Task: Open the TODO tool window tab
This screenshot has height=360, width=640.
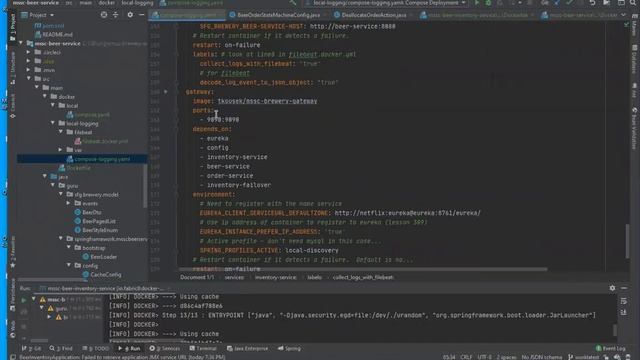Action: (x=96, y=349)
